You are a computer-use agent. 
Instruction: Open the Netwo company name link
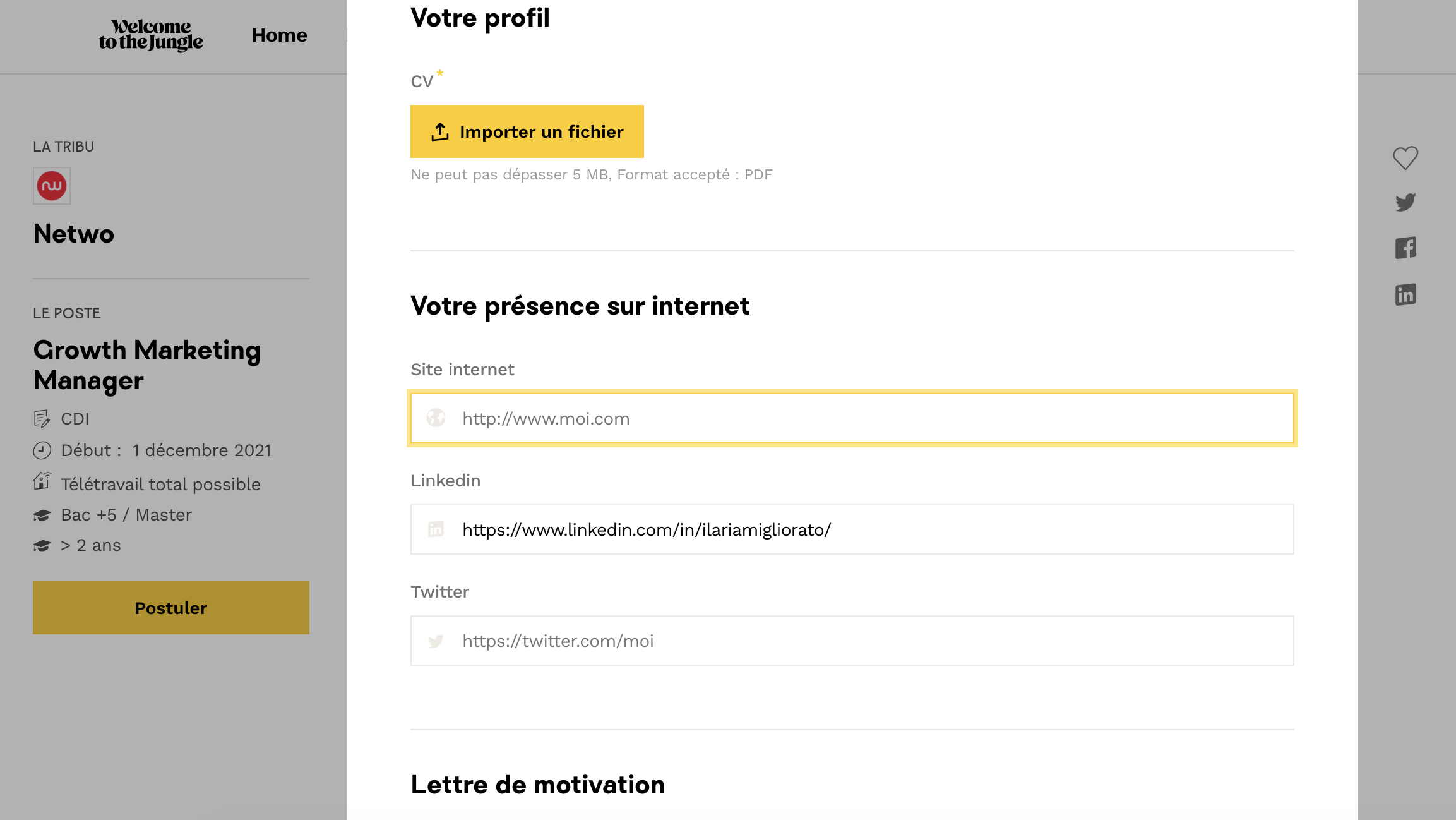[x=73, y=234]
